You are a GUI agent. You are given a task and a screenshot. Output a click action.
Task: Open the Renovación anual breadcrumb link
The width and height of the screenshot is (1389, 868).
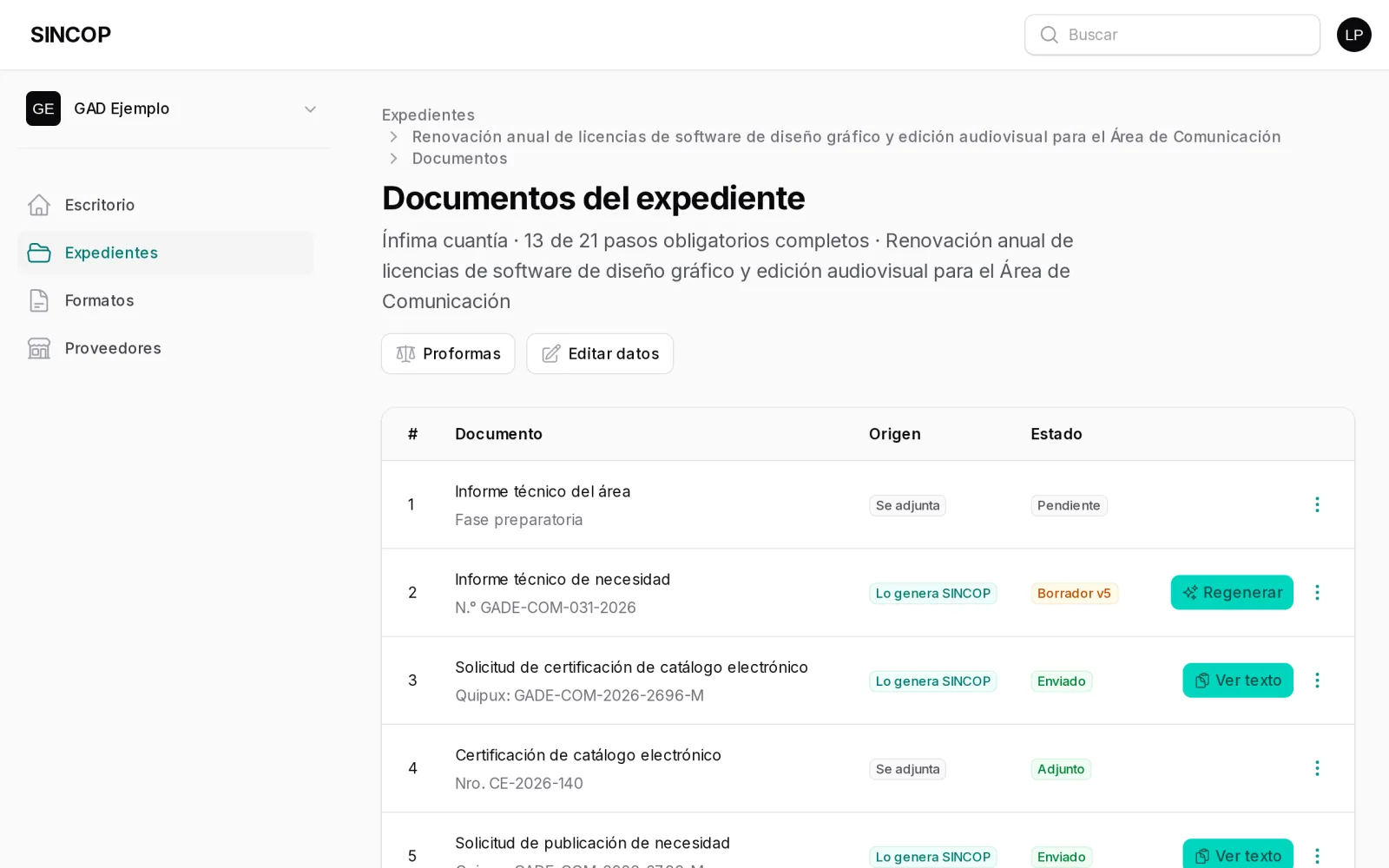pyautogui.click(x=846, y=136)
